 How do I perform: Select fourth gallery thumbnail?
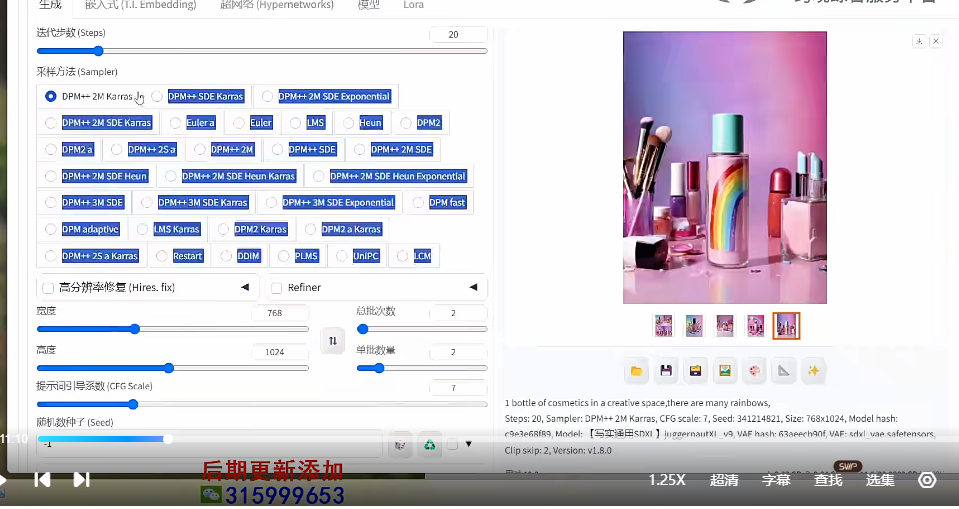(755, 326)
